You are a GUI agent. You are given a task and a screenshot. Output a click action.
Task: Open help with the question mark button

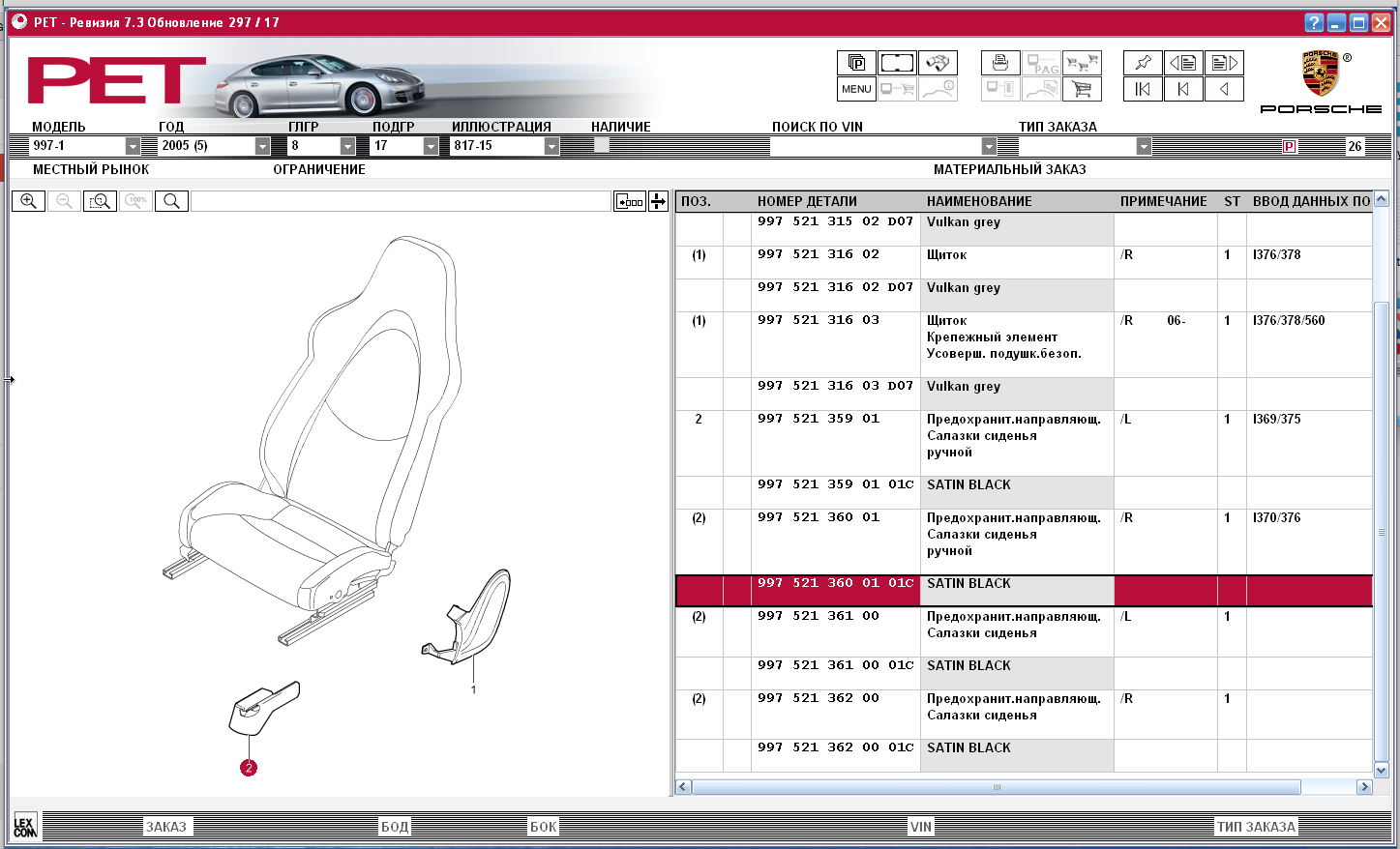click(x=1313, y=22)
